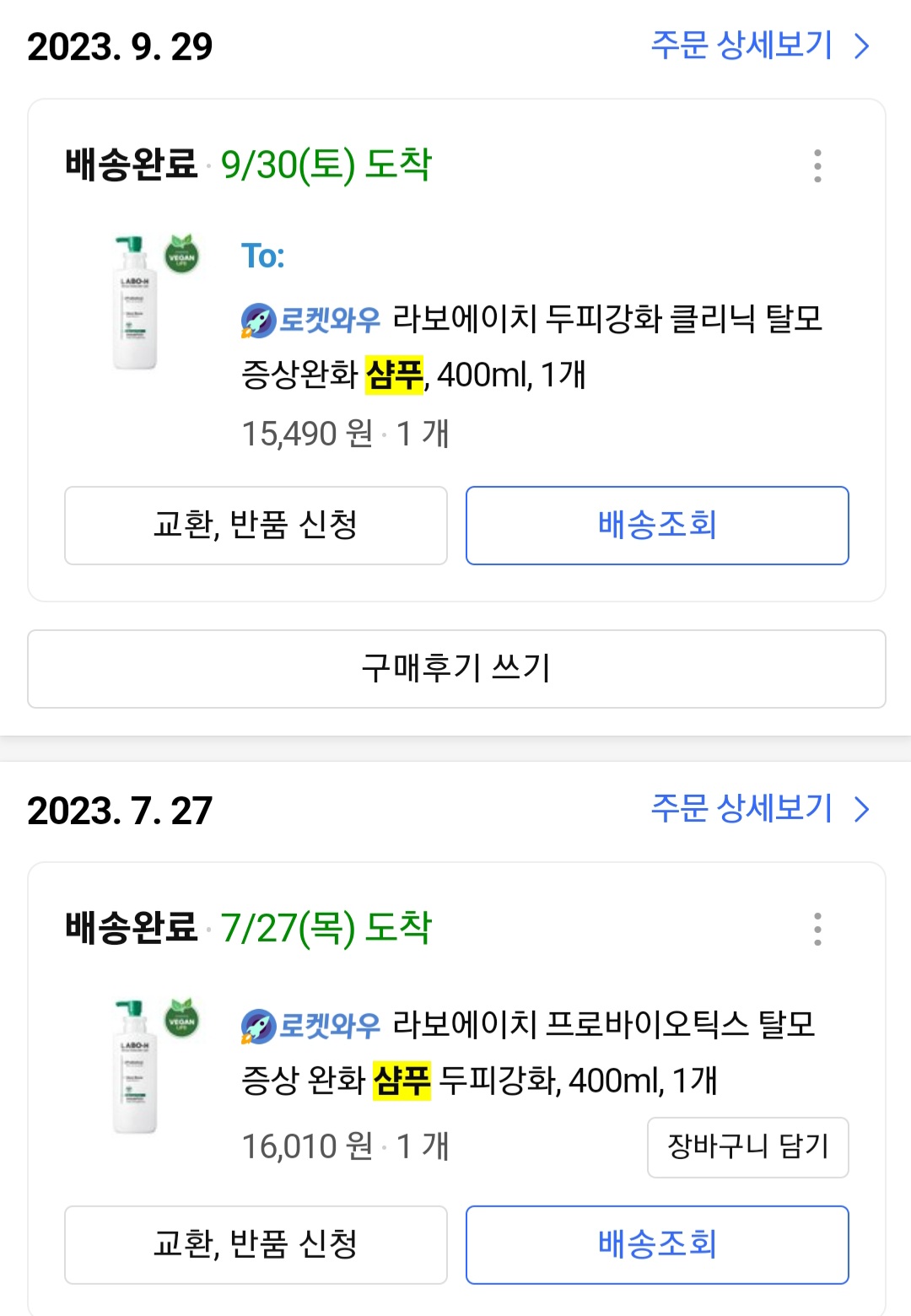The height and width of the screenshot is (1316, 911).
Task: Track delivery with 배송조회 for July order
Action: [657, 1244]
